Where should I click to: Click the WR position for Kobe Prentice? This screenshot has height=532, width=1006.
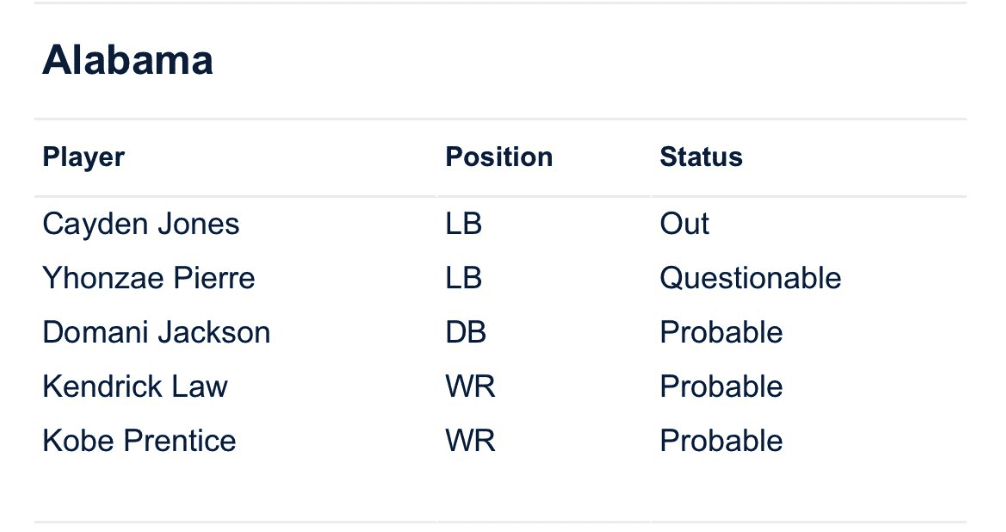click(470, 440)
